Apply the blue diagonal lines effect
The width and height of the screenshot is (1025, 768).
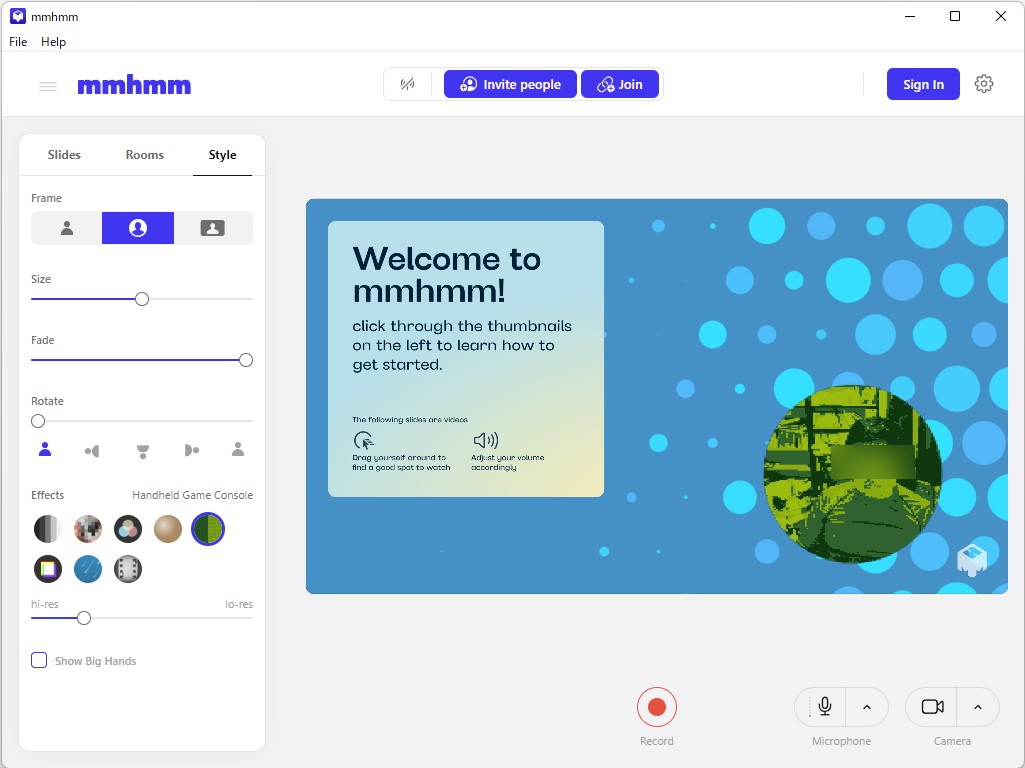coord(88,569)
